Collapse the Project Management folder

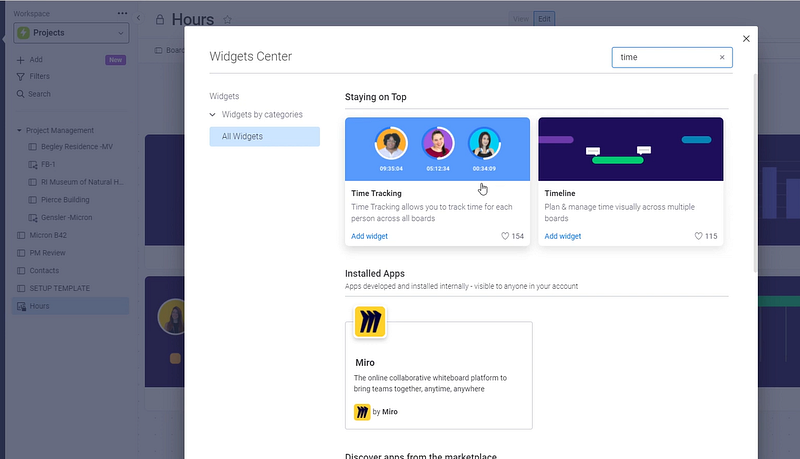click(x=19, y=131)
